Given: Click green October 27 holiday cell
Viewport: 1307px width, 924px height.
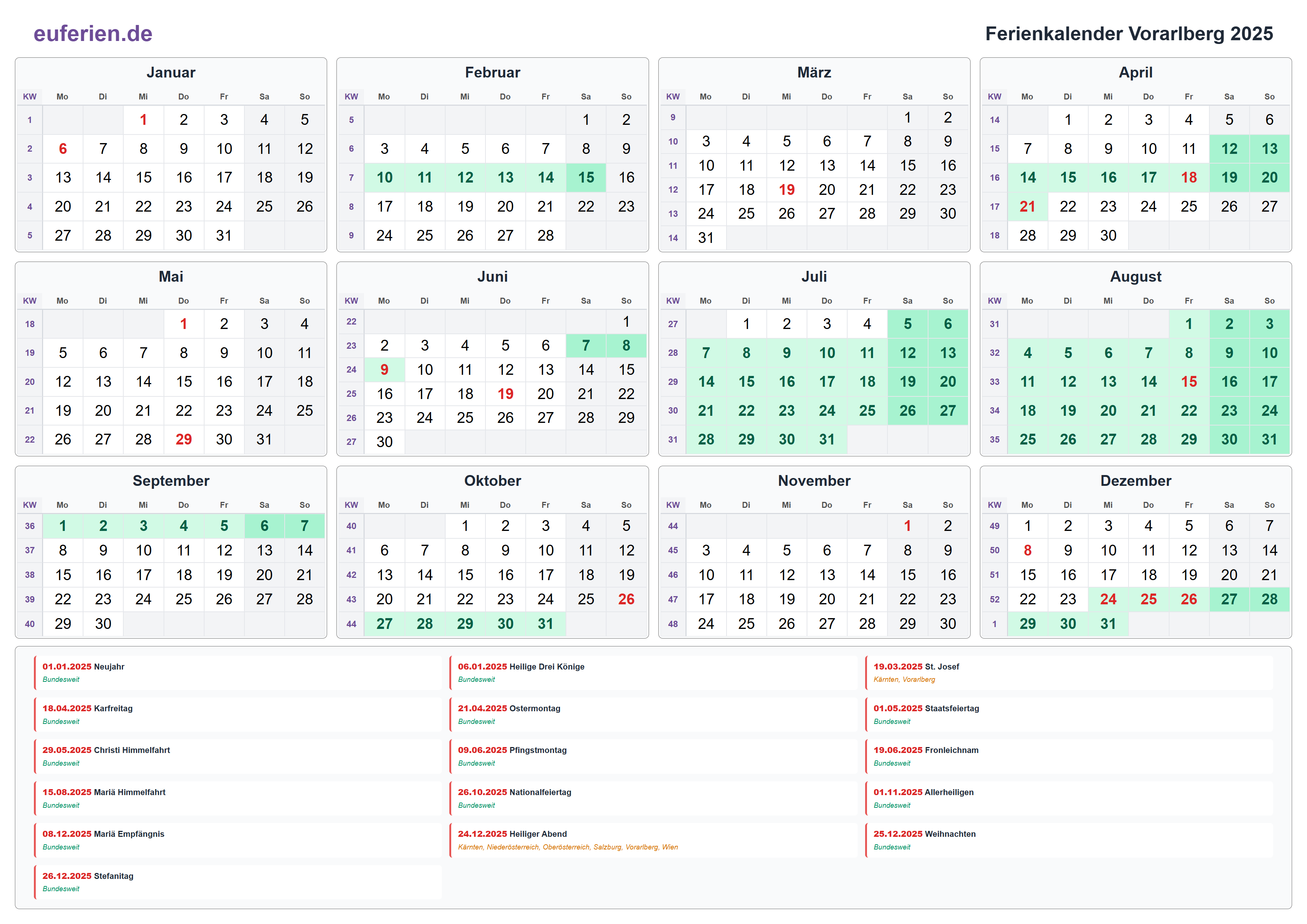Looking at the screenshot, I should tap(384, 623).
